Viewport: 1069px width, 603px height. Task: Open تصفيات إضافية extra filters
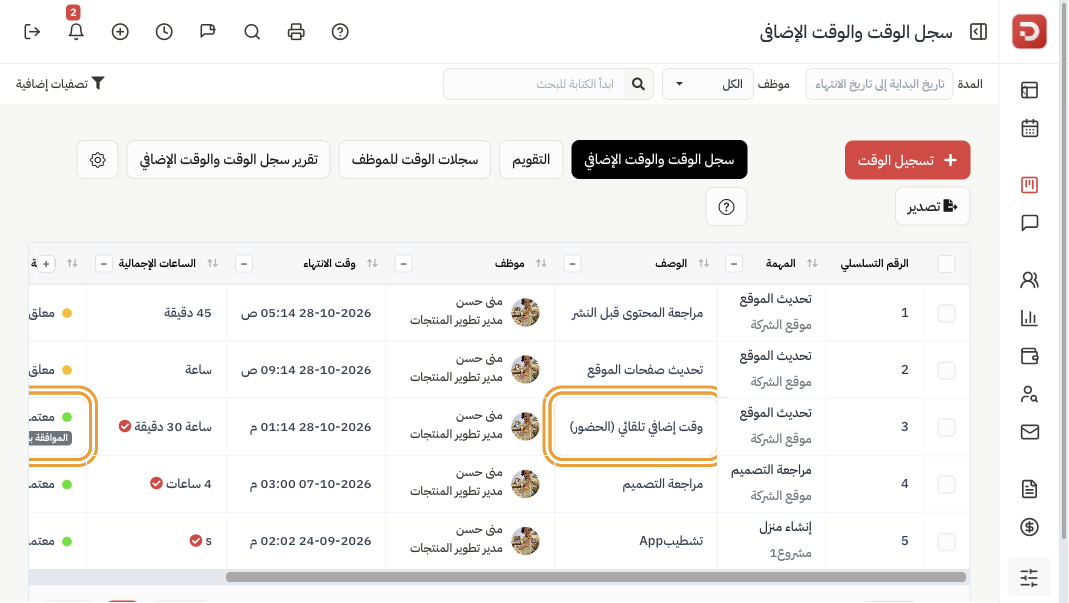pyautogui.click(x=60, y=83)
